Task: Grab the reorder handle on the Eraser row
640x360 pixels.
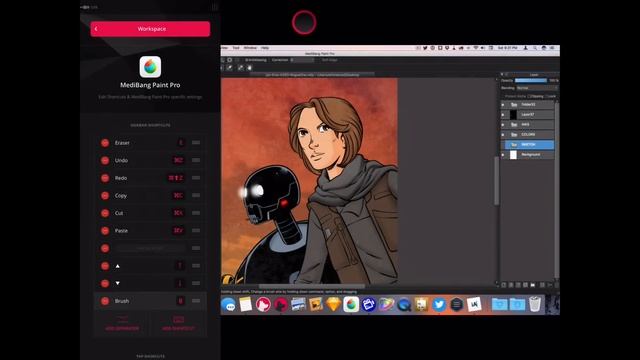Action: pyautogui.click(x=196, y=142)
